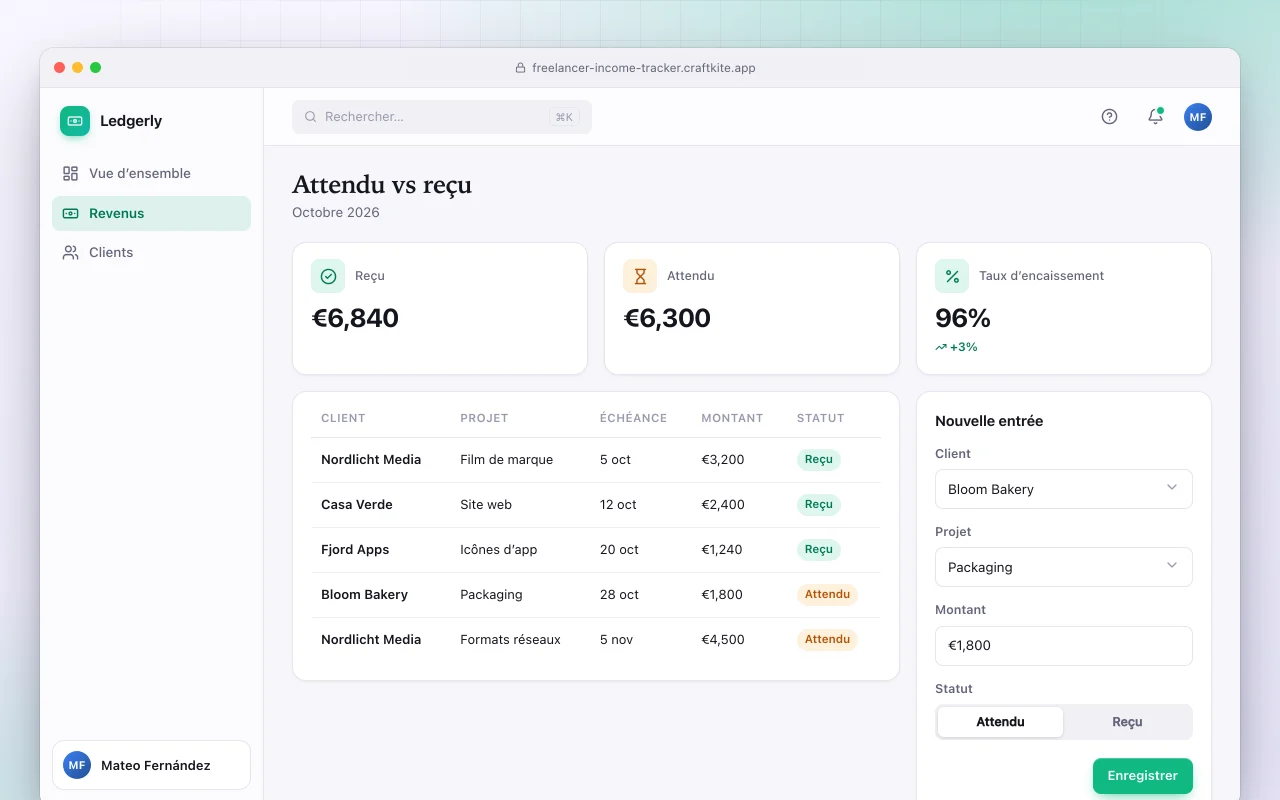Click the Enregistrer button
The image size is (1280, 800).
point(1143,776)
